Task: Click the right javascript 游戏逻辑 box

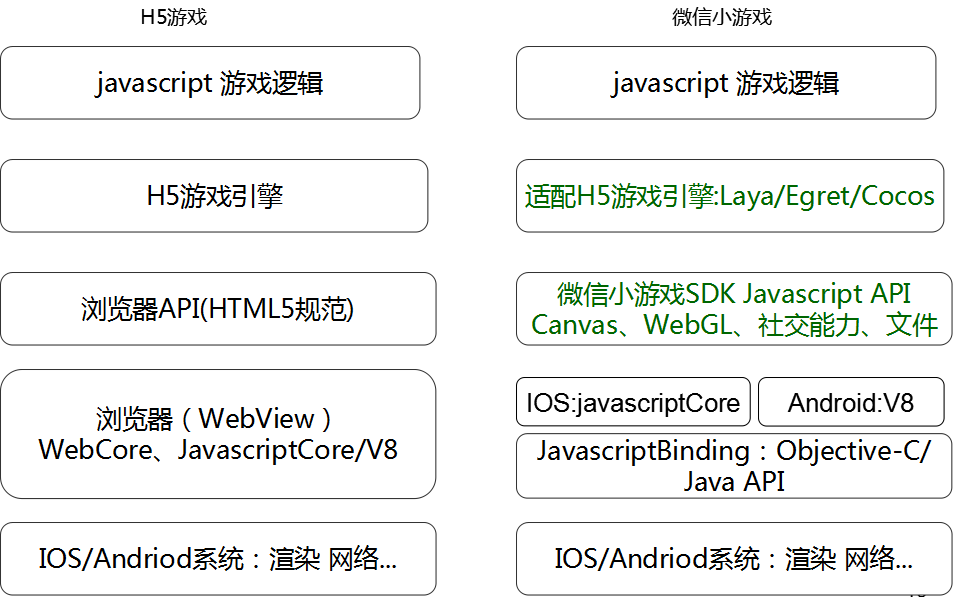Action: pos(726,83)
